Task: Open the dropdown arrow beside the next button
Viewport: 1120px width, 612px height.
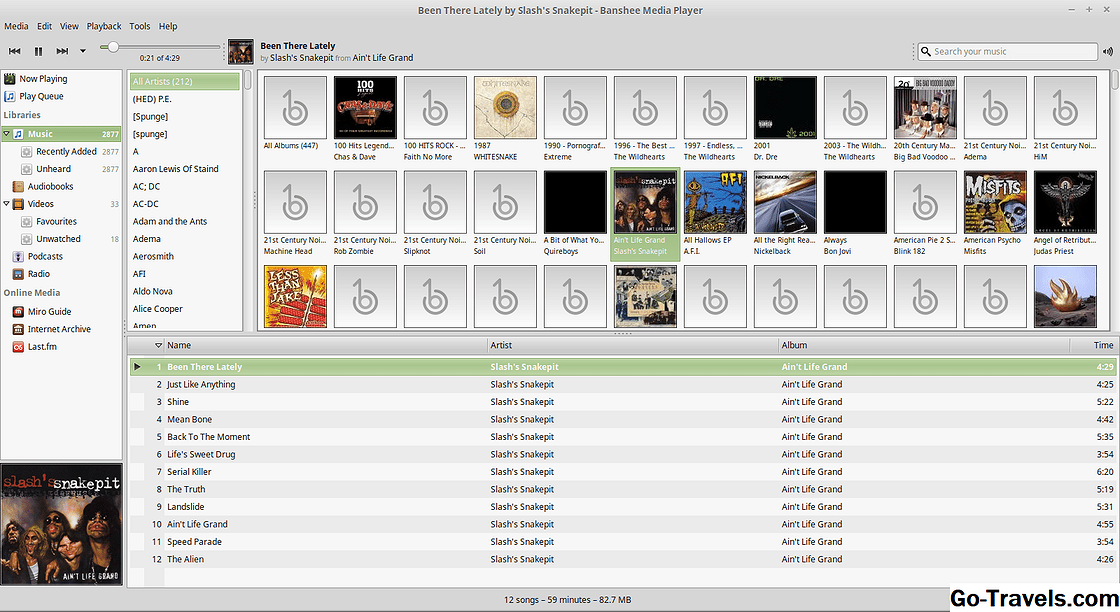Action: click(83, 51)
